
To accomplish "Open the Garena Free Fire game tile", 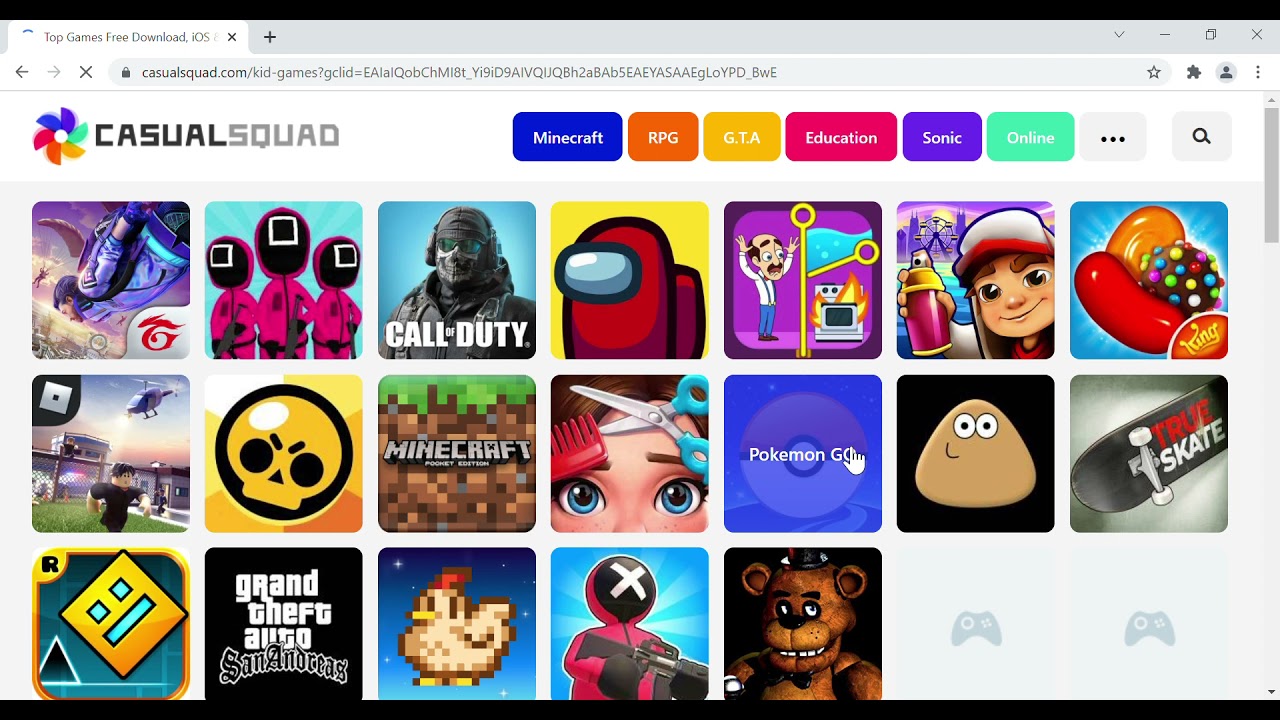I will coord(111,280).
